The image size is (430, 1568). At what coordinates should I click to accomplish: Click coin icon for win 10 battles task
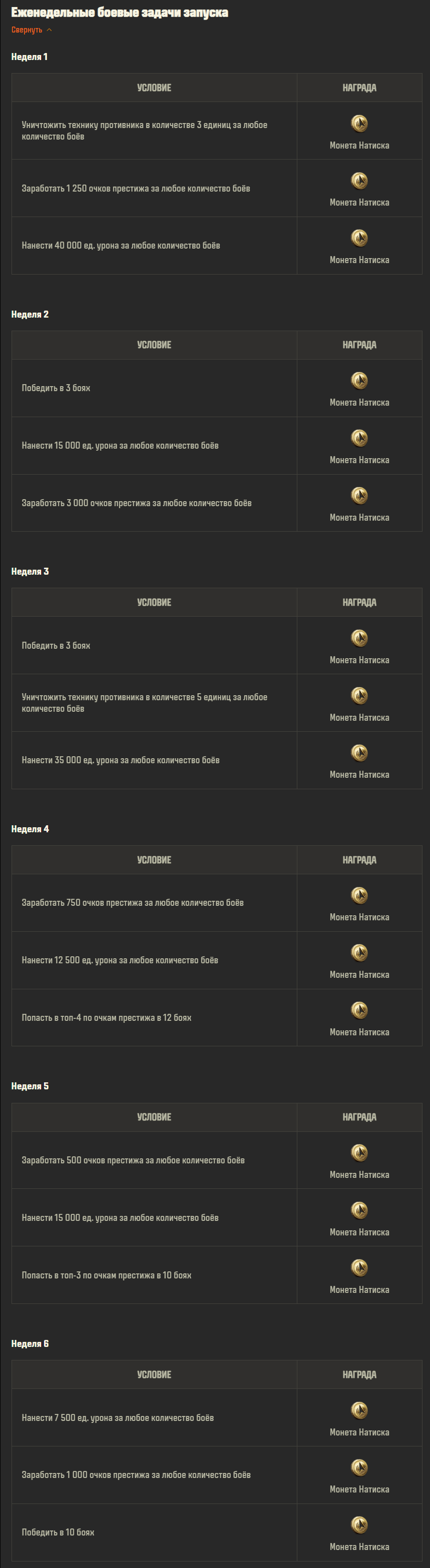click(x=359, y=1525)
